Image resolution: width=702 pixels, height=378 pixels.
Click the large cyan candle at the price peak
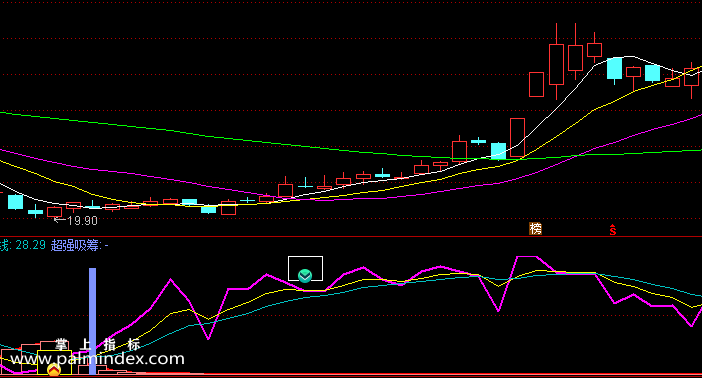click(x=614, y=69)
